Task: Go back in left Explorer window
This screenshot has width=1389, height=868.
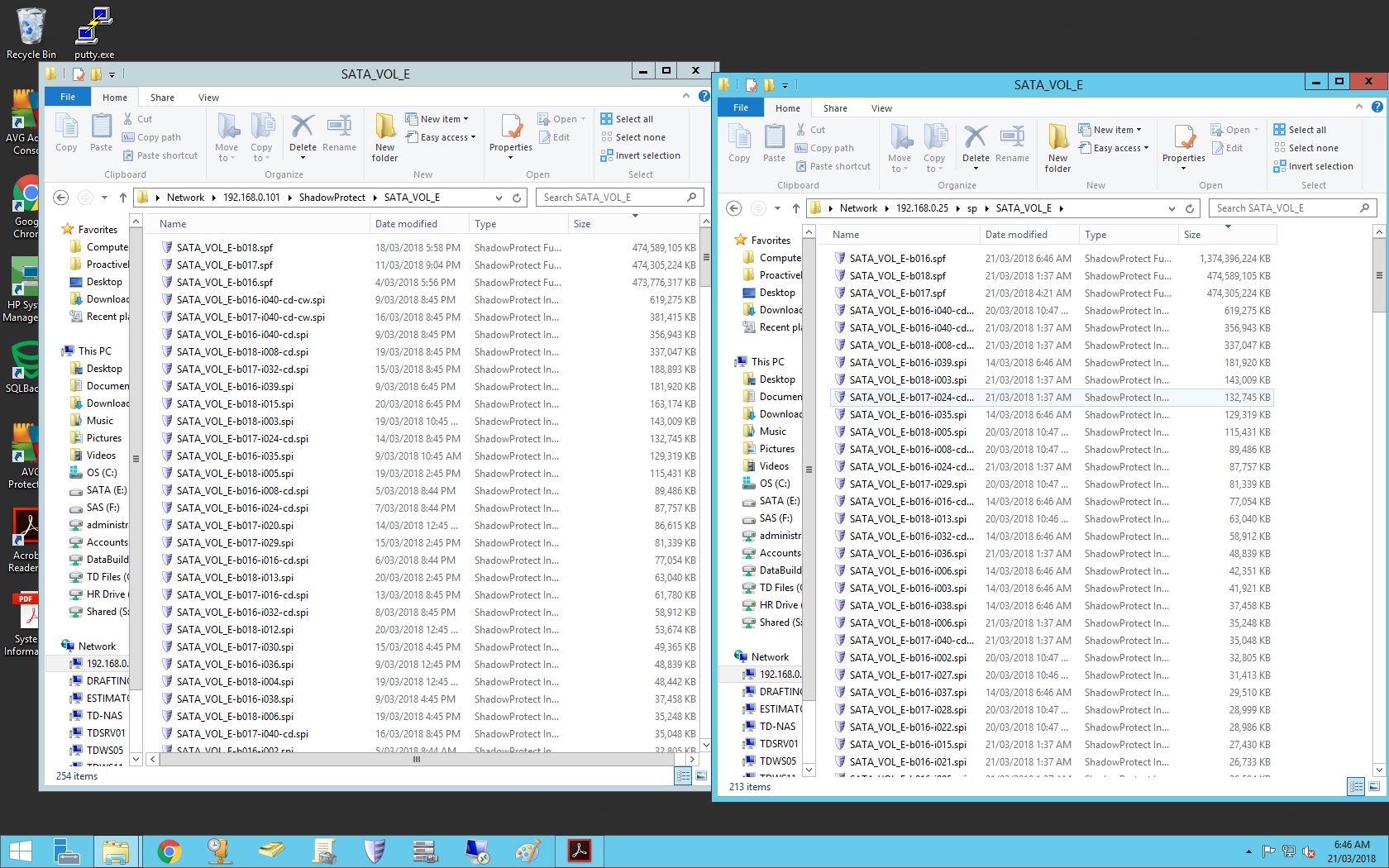Action: coord(60,198)
